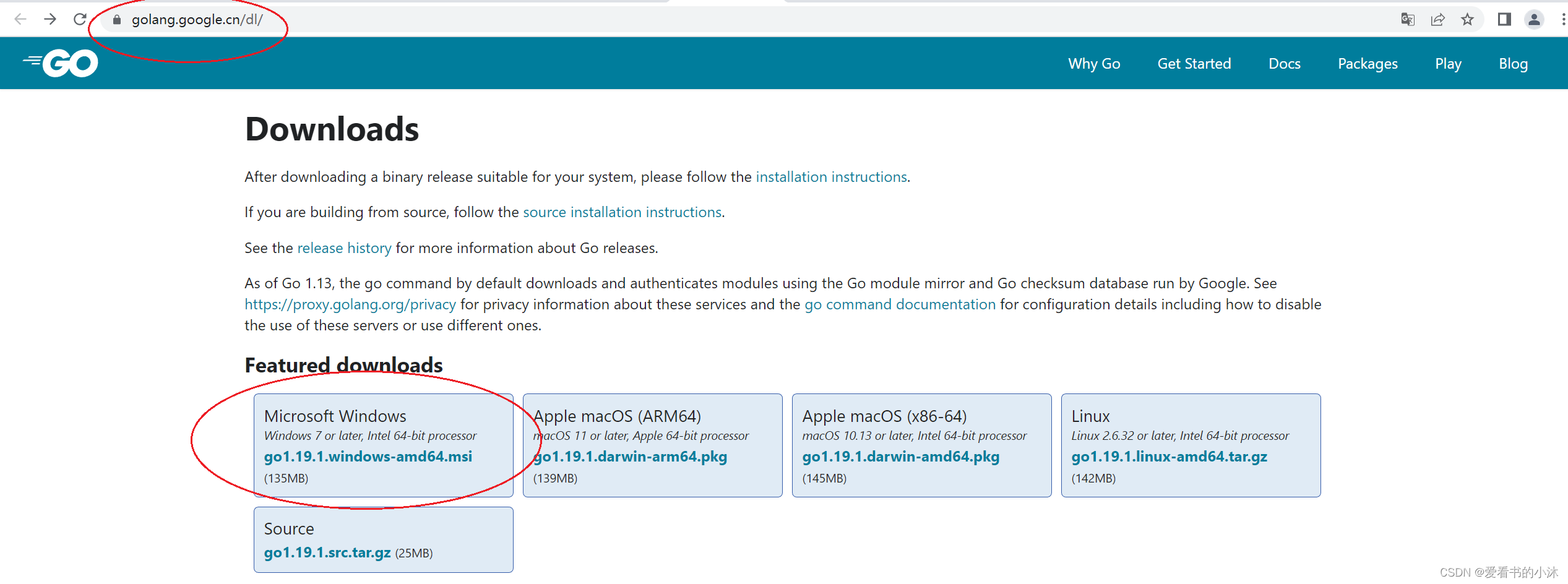Open Play in the navigation bar
The image size is (1568, 584).
(x=1448, y=64)
